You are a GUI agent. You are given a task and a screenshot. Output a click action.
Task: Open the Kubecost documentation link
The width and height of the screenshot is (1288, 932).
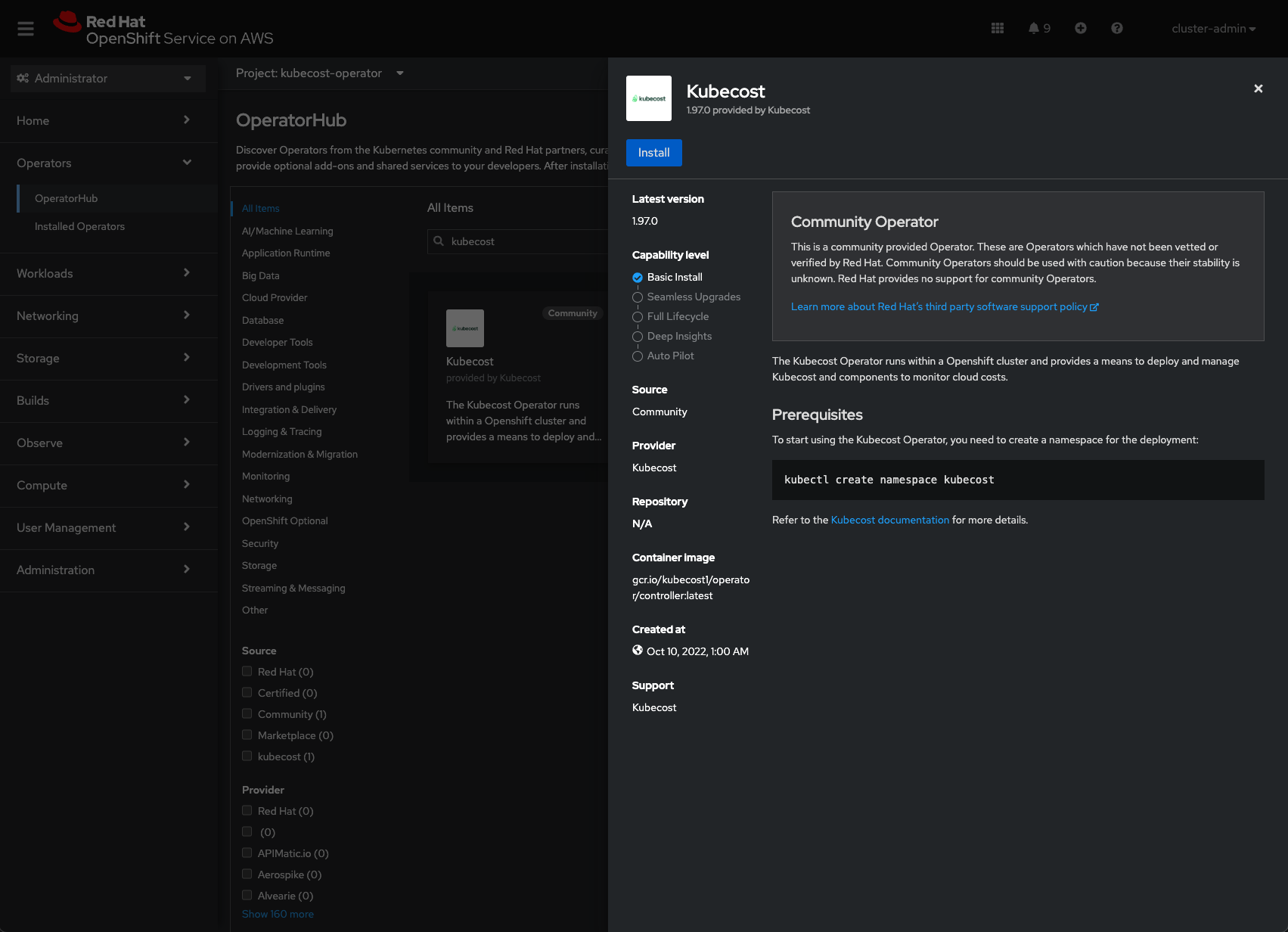[890, 520]
